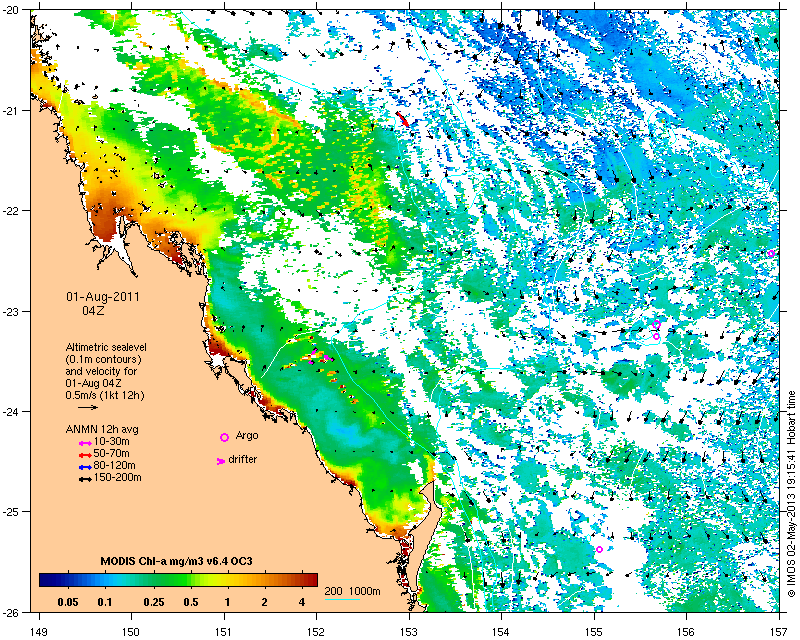Click the Argo float marker near 155°E, 25.4°S
The image size is (800, 640).
point(599,549)
